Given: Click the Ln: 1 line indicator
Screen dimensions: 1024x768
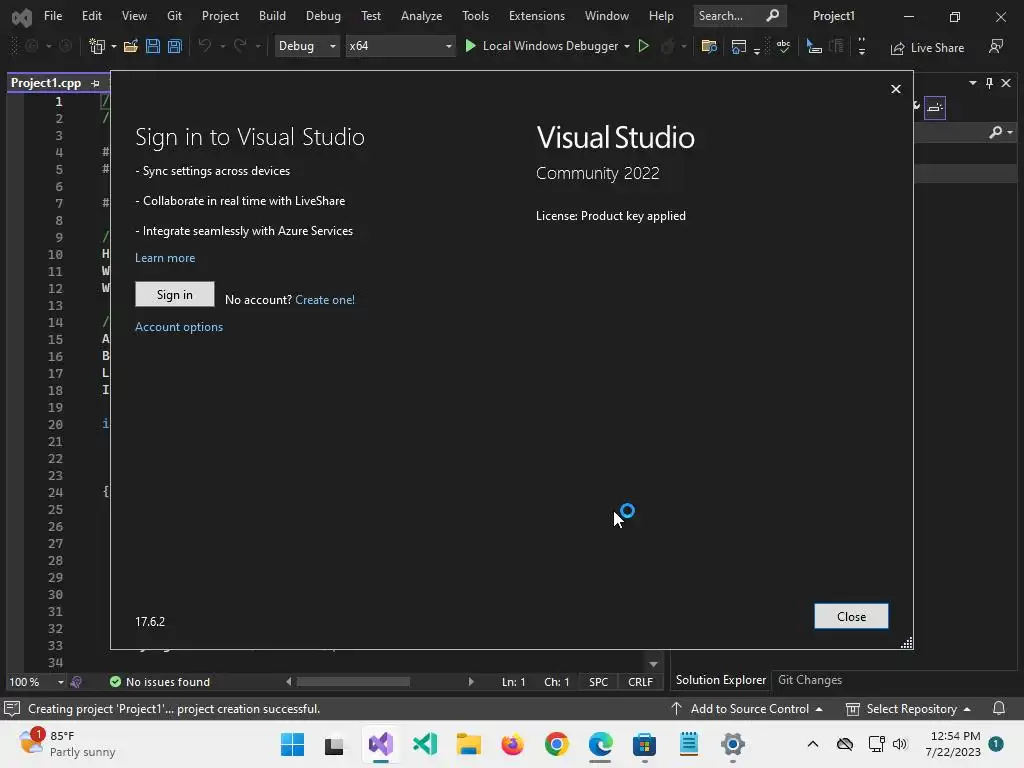Looking at the screenshot, I should click(513, 682).
